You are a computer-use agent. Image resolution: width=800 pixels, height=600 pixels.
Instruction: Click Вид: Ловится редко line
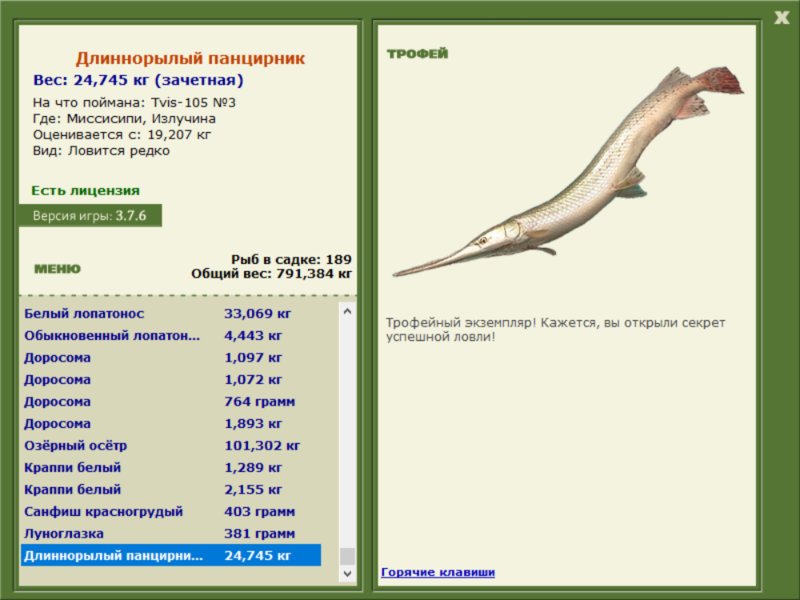coord(101,151)
